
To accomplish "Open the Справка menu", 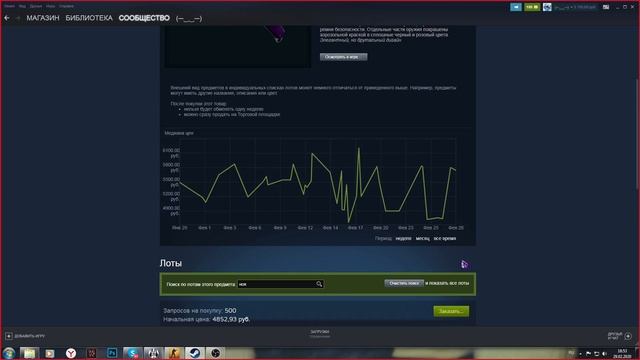I will click(66, 6).
